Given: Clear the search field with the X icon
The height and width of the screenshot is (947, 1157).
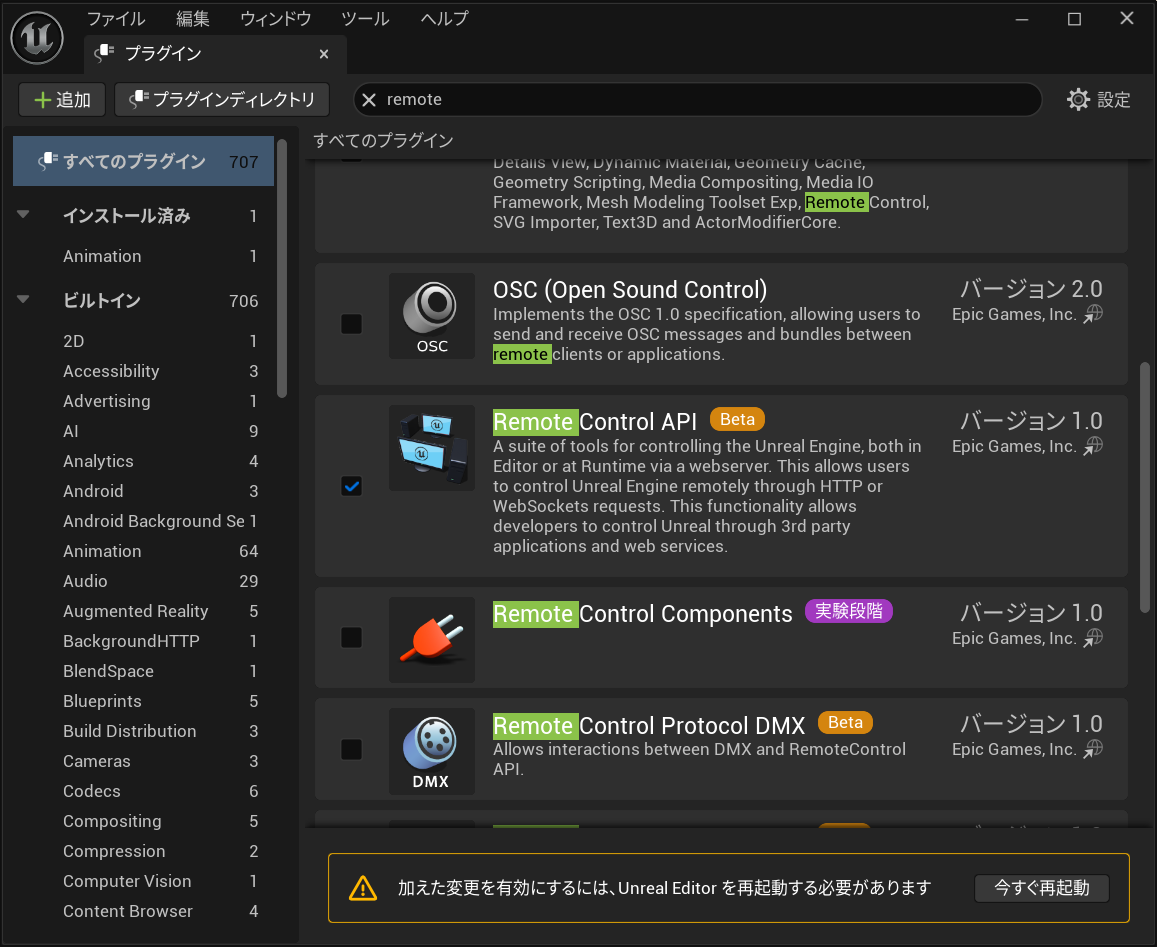Looking at the screenshot, I should click(x=369, y=100).
